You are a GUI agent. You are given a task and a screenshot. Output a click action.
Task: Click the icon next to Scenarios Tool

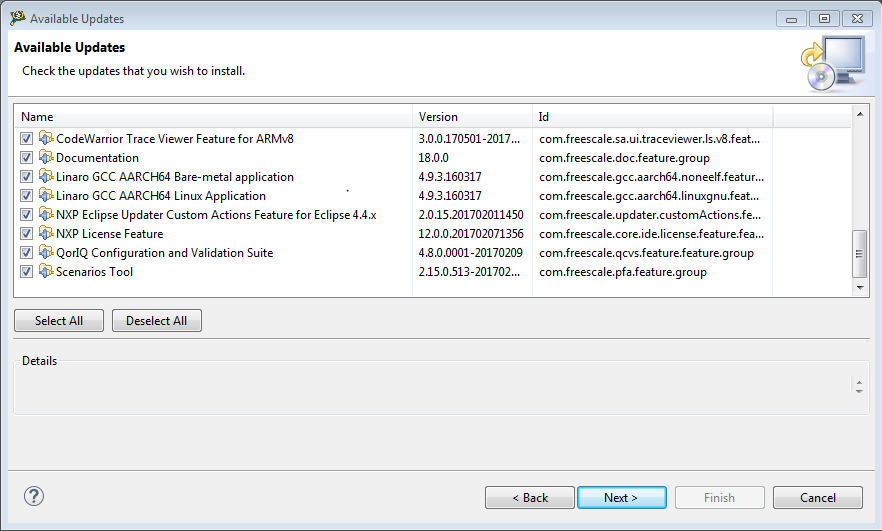pyautogui.click(x=46, y=272)
